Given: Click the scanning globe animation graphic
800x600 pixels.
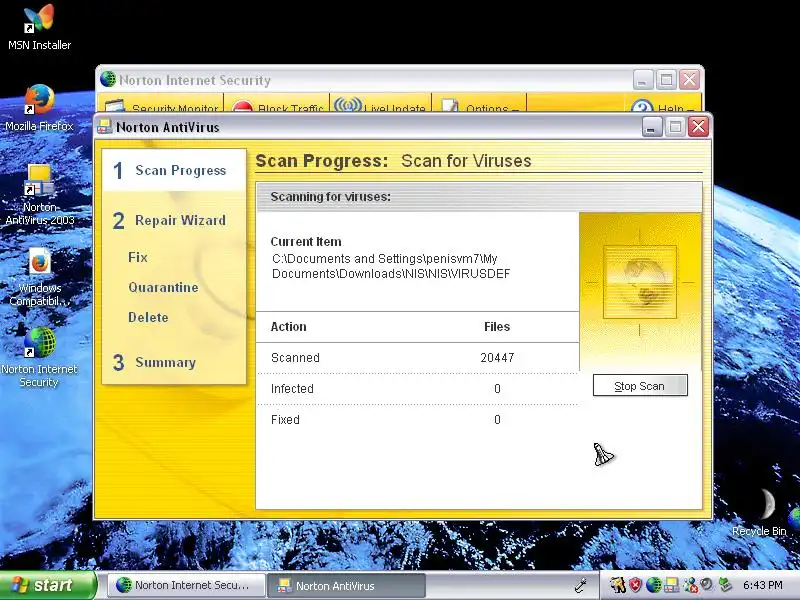Looking at the screenshot, I should click(x=640, y=282).
